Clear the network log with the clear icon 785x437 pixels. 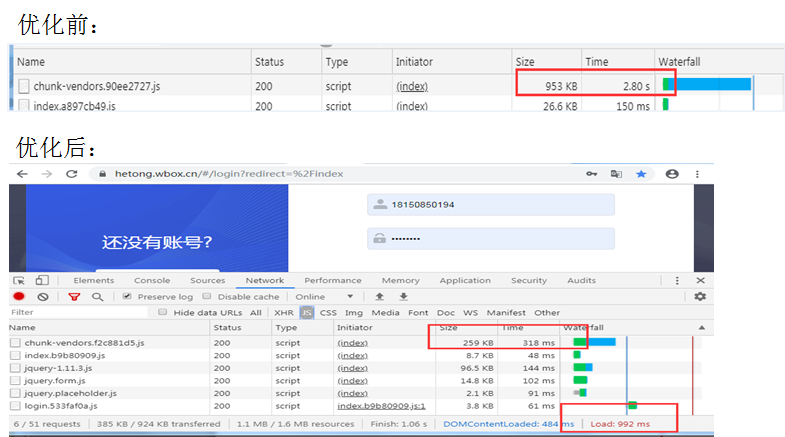[x=43, y=296]
